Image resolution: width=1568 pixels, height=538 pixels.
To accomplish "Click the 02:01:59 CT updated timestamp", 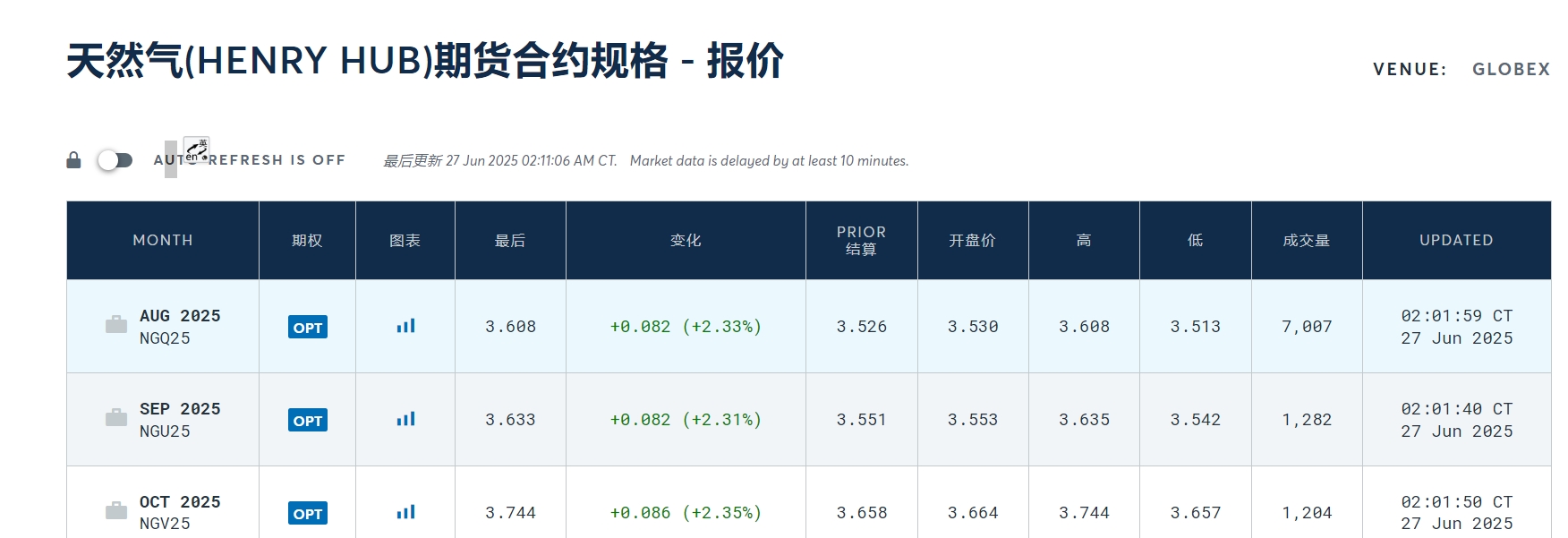I will click(1457, 316).
